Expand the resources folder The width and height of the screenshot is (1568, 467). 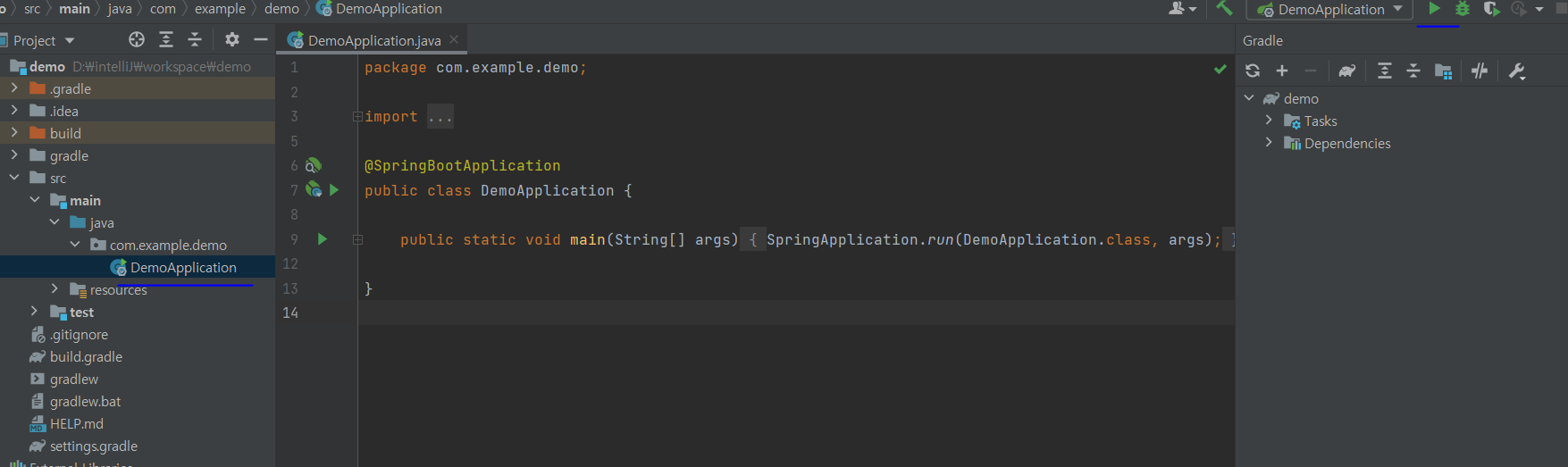[55, 288]
